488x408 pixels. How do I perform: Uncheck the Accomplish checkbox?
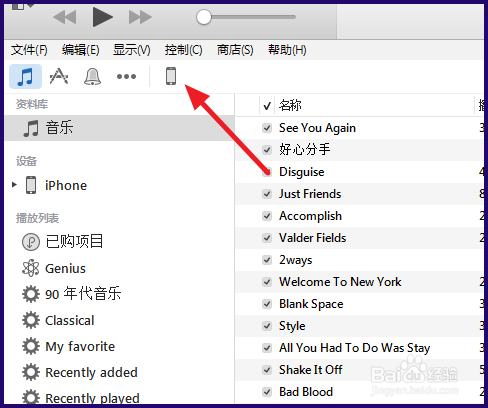pos(267,216)
